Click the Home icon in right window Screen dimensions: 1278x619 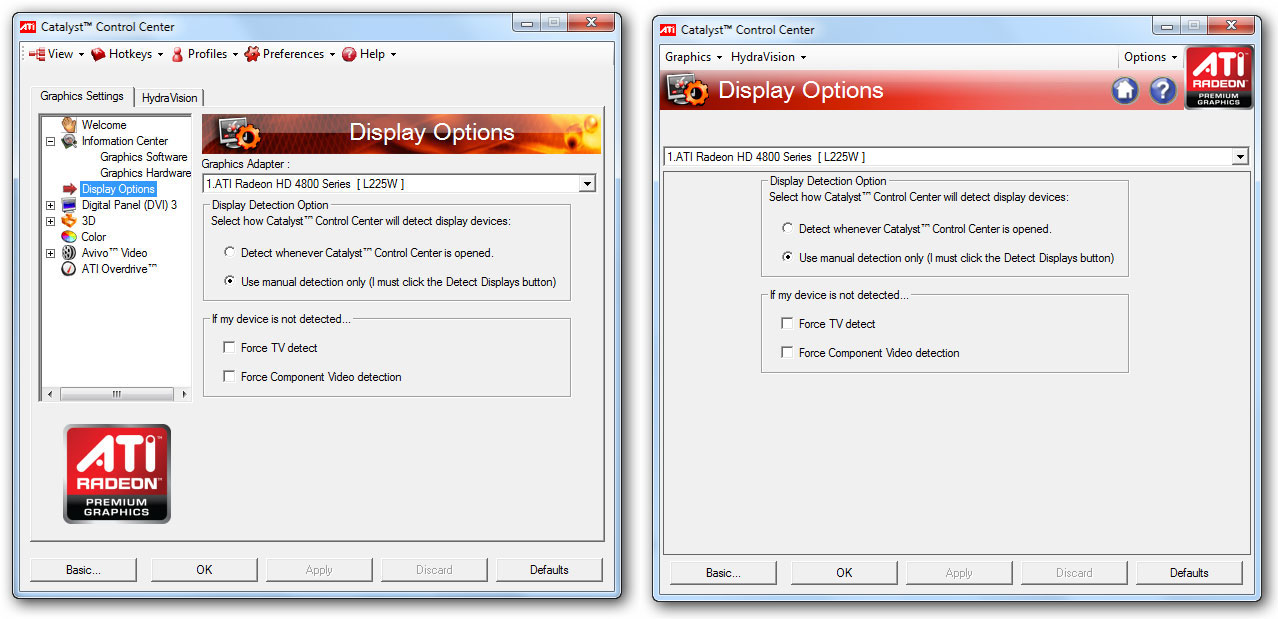(x=1125, y=90)
